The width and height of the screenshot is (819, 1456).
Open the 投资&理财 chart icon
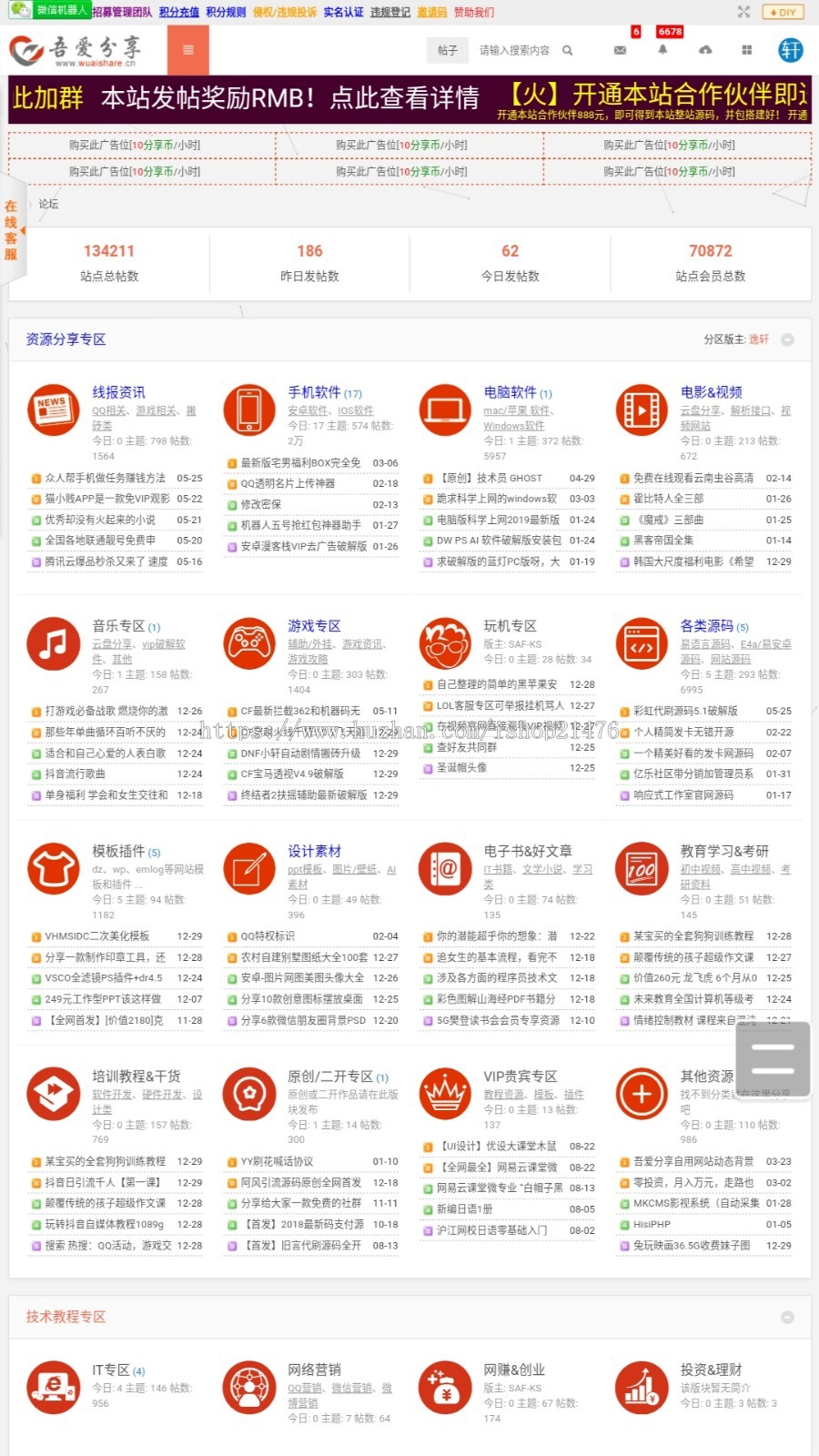click(642, 1388)
